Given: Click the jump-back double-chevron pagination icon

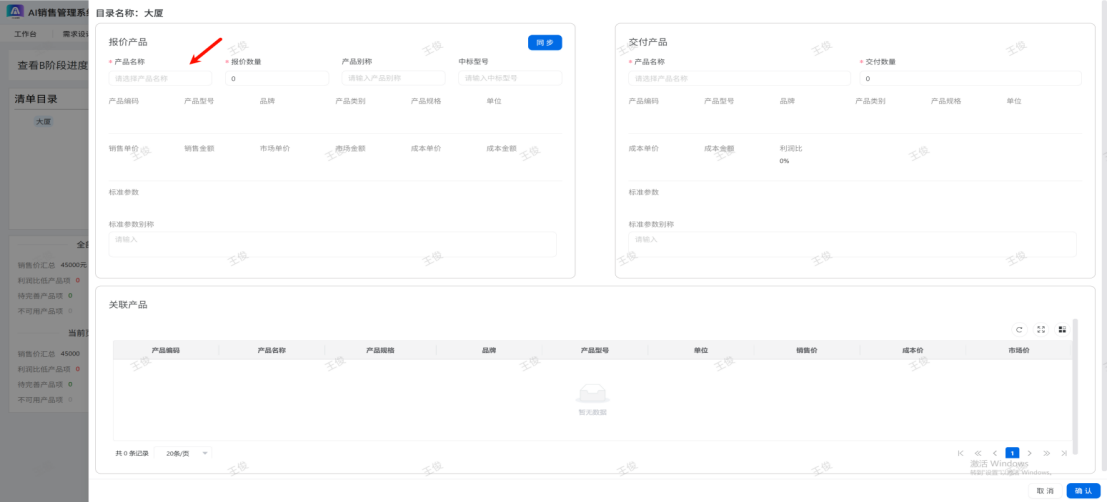Looking at the screenshot, I should [978, 453].
